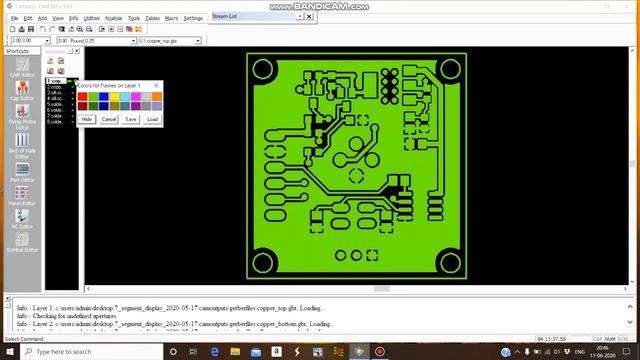The image size is (640, 360).
Task: Click the Amazon taskbar icon
Action: [276, 351]
